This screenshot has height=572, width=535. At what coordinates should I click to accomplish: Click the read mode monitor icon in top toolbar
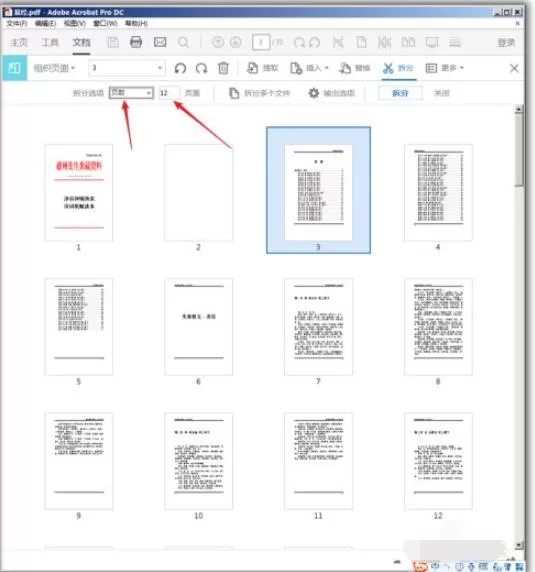432,42
